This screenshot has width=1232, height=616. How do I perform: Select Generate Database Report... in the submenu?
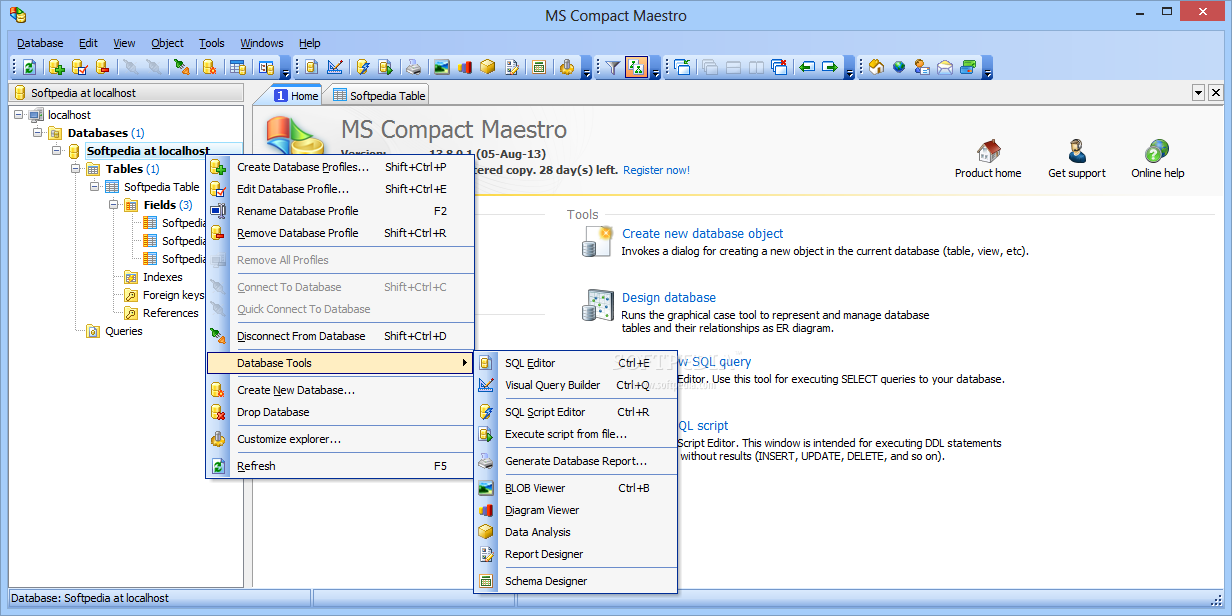pyautogui.click(x=576, y=461)
